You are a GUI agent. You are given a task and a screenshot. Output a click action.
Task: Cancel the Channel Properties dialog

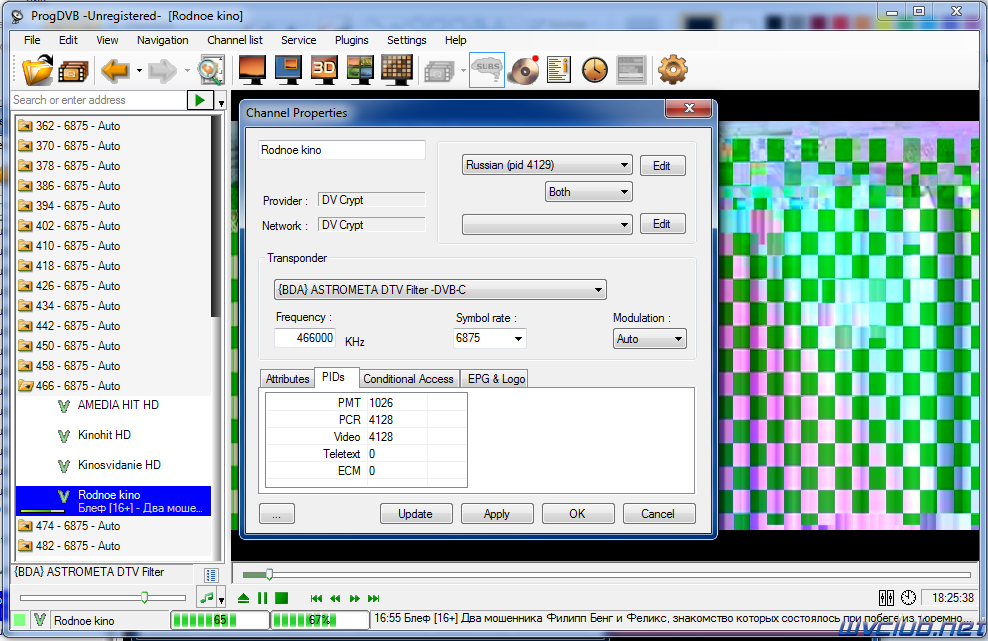(x=658, y=514)
